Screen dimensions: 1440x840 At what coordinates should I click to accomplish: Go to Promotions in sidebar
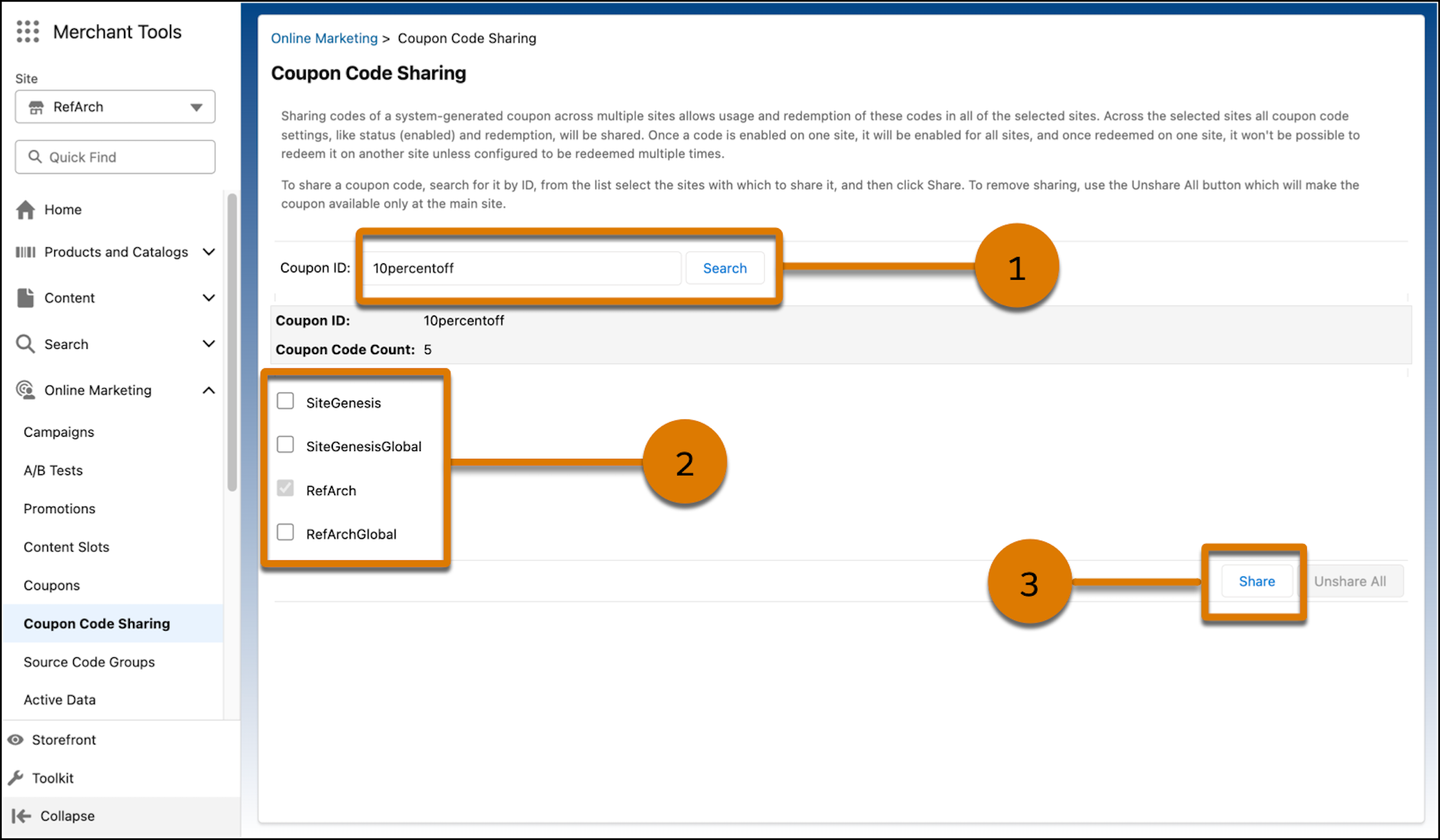[x=59, y=509]
